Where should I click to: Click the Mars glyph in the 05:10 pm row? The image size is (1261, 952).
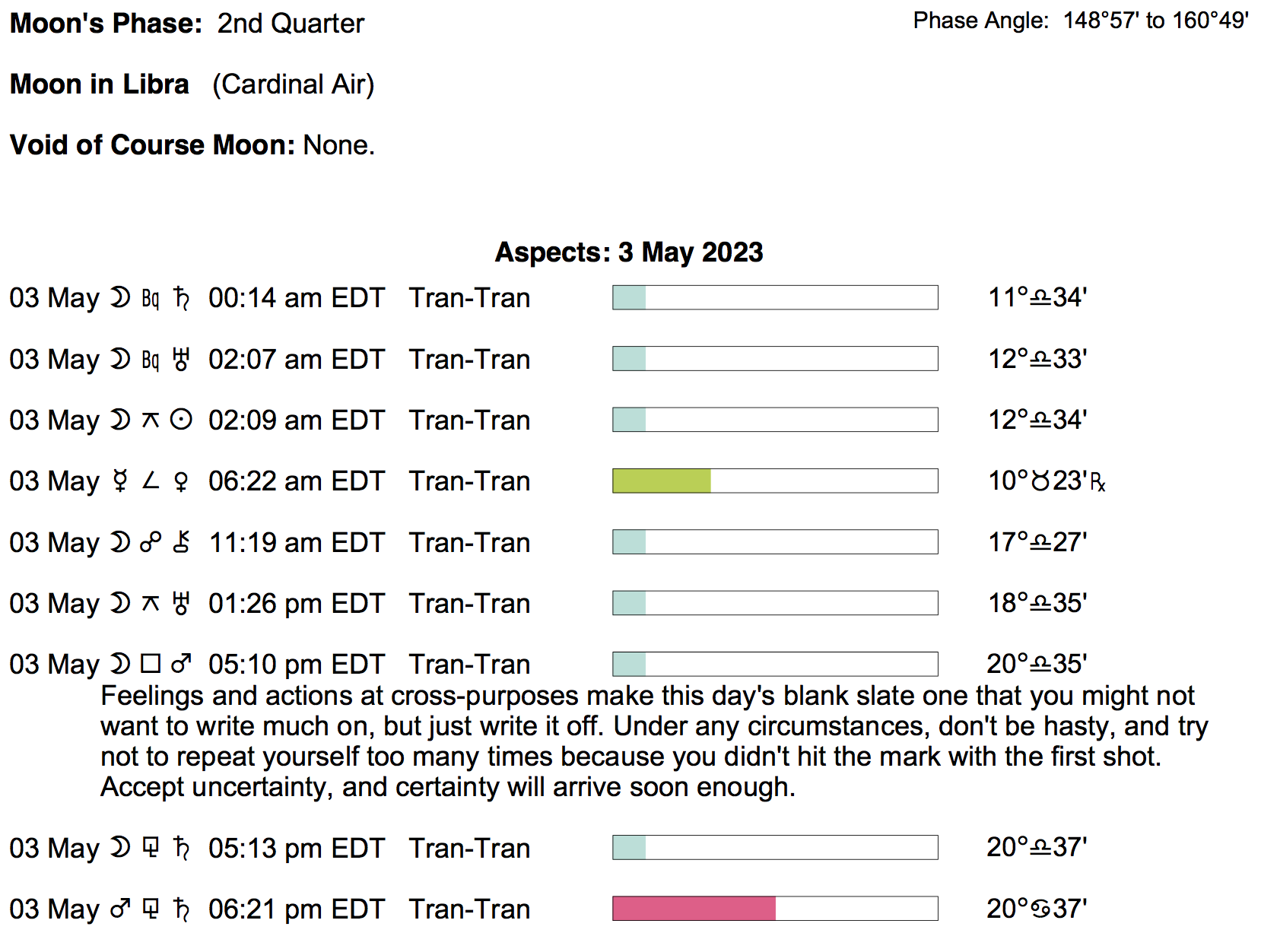pyautogui.click(x=181, y=664)
